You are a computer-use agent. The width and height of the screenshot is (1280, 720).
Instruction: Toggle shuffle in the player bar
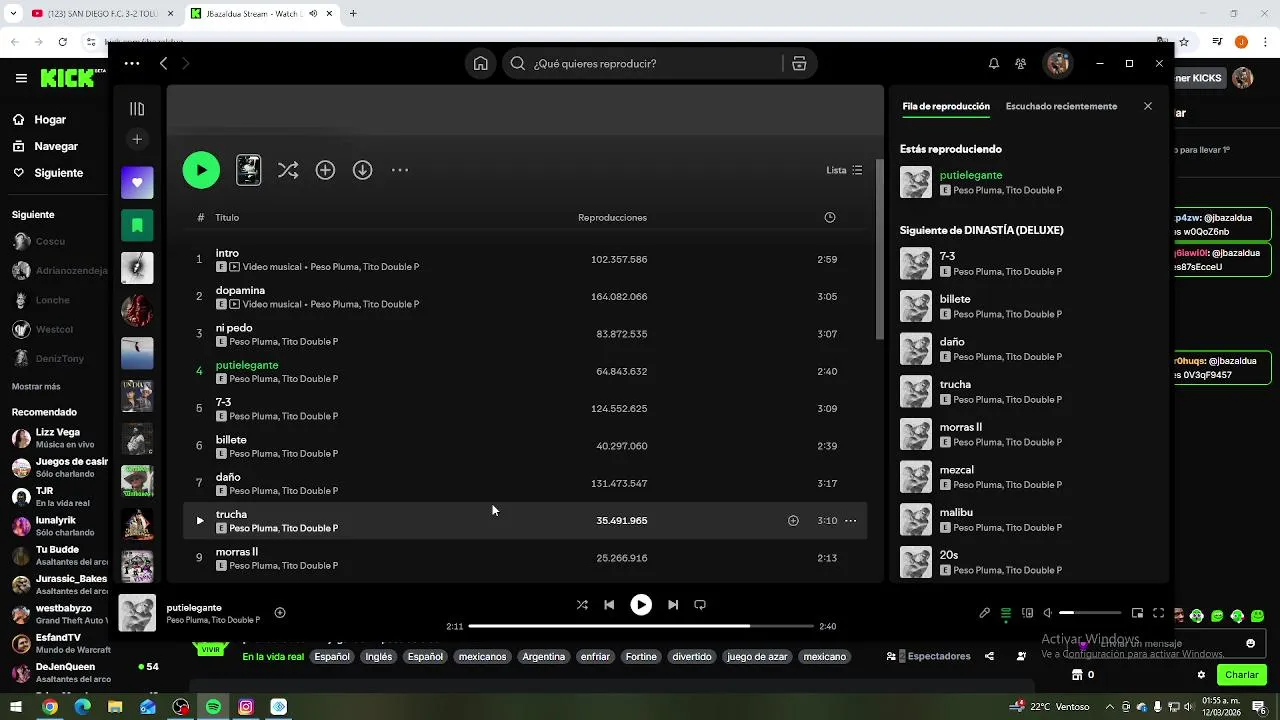(x=582, y=605)
